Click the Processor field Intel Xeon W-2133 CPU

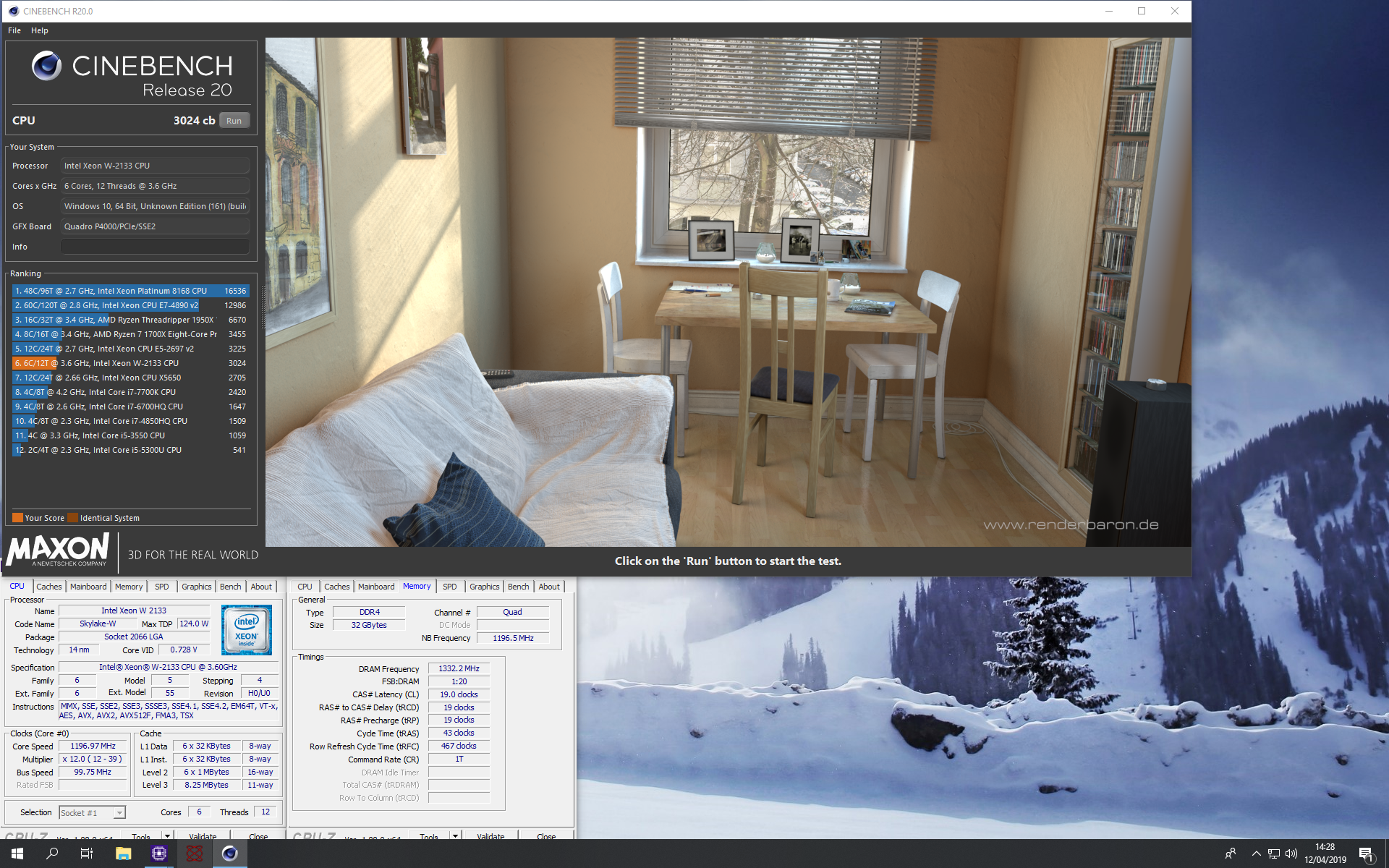click(155, 166)
